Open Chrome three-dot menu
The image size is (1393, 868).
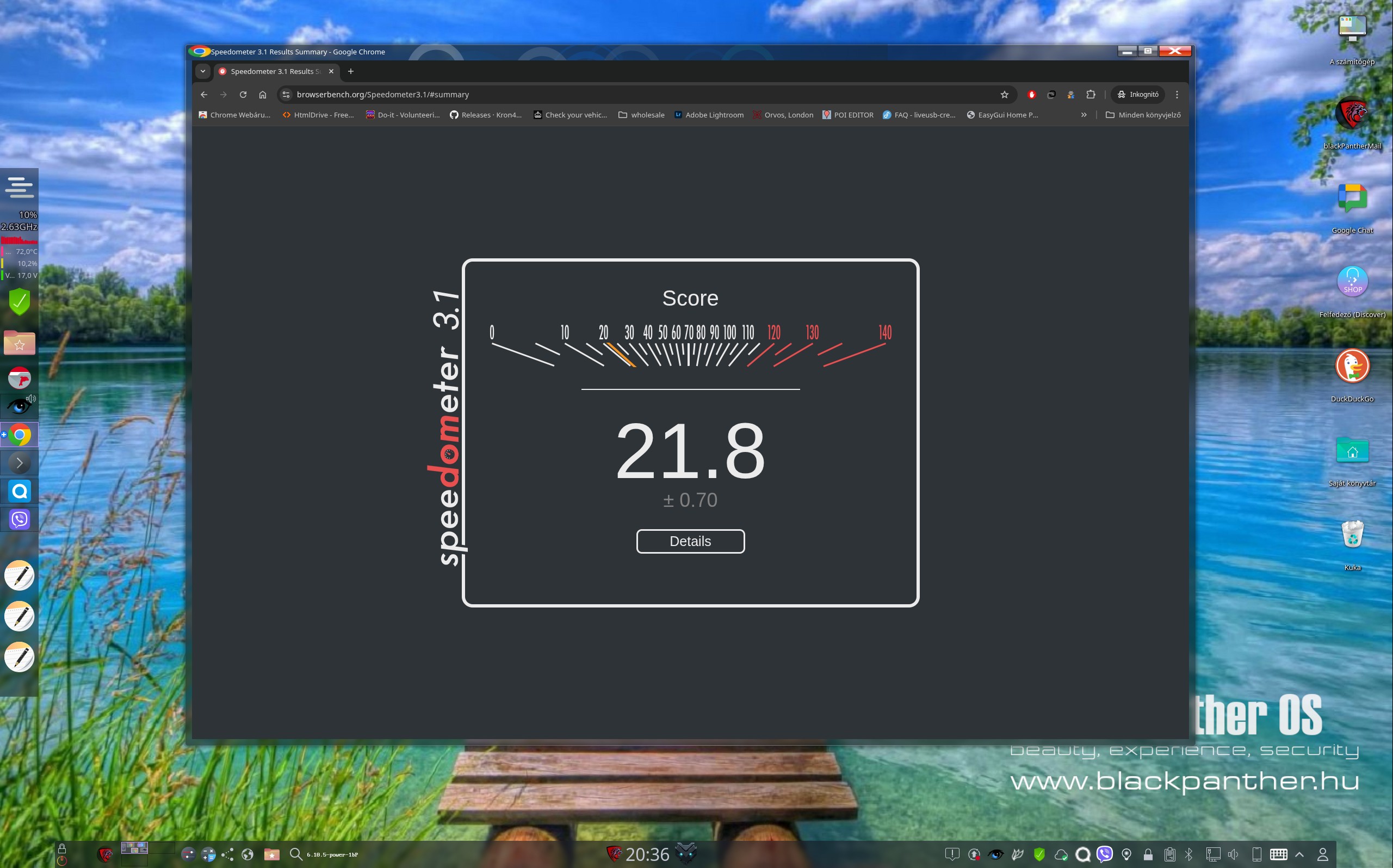(1177, 95)
